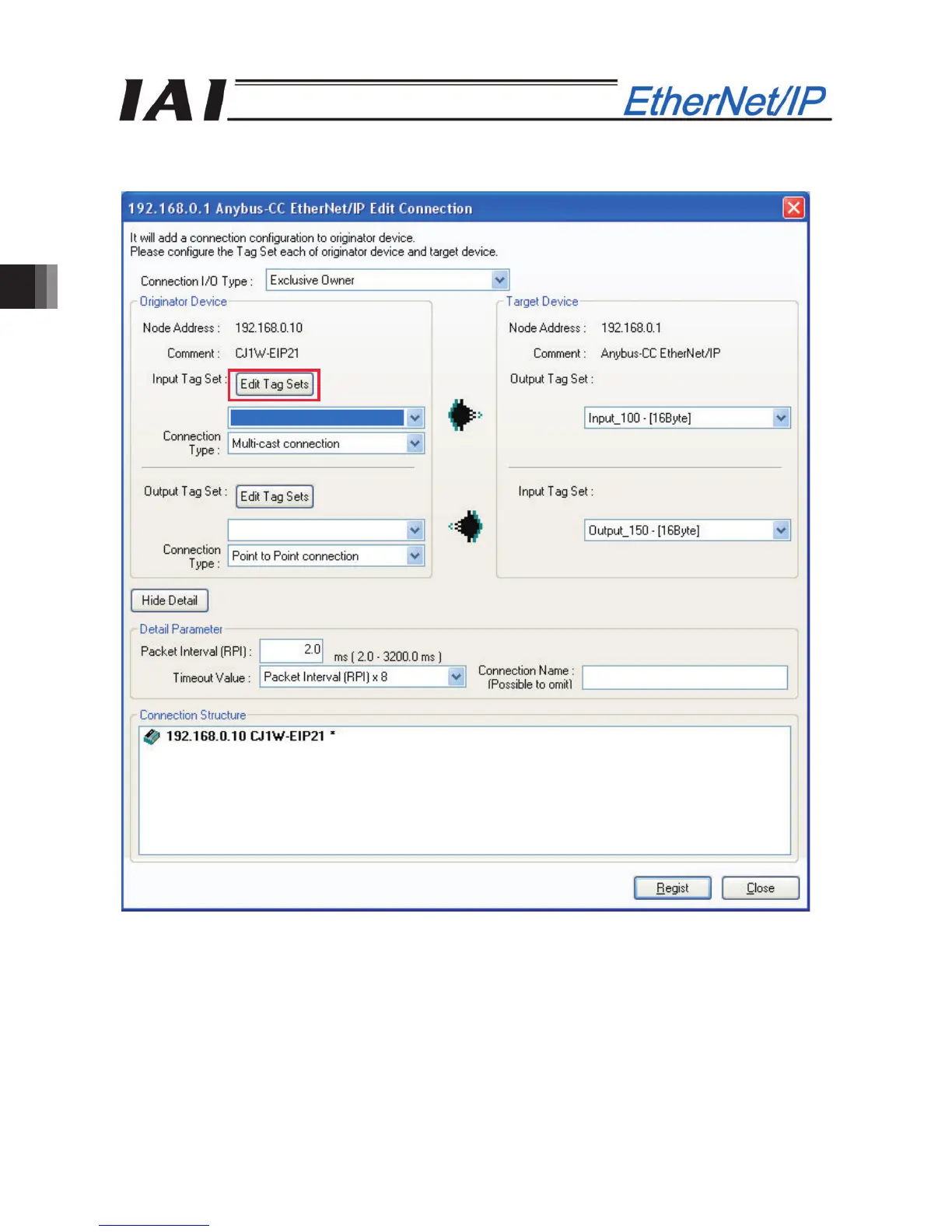The image size is (952, 1232).
Task: Click the target comment Anybus-CC EtherNet/IP
Action: (x=660, y=353)
